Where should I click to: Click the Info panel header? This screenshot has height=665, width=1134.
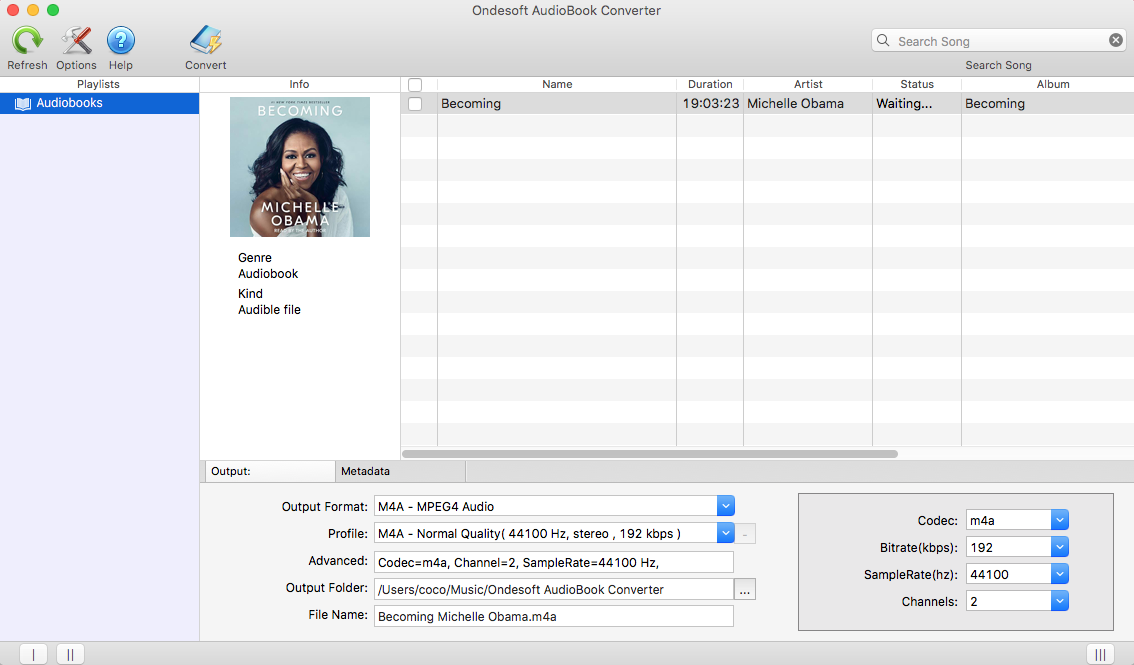pyautogui.click(x=299, y=84)
